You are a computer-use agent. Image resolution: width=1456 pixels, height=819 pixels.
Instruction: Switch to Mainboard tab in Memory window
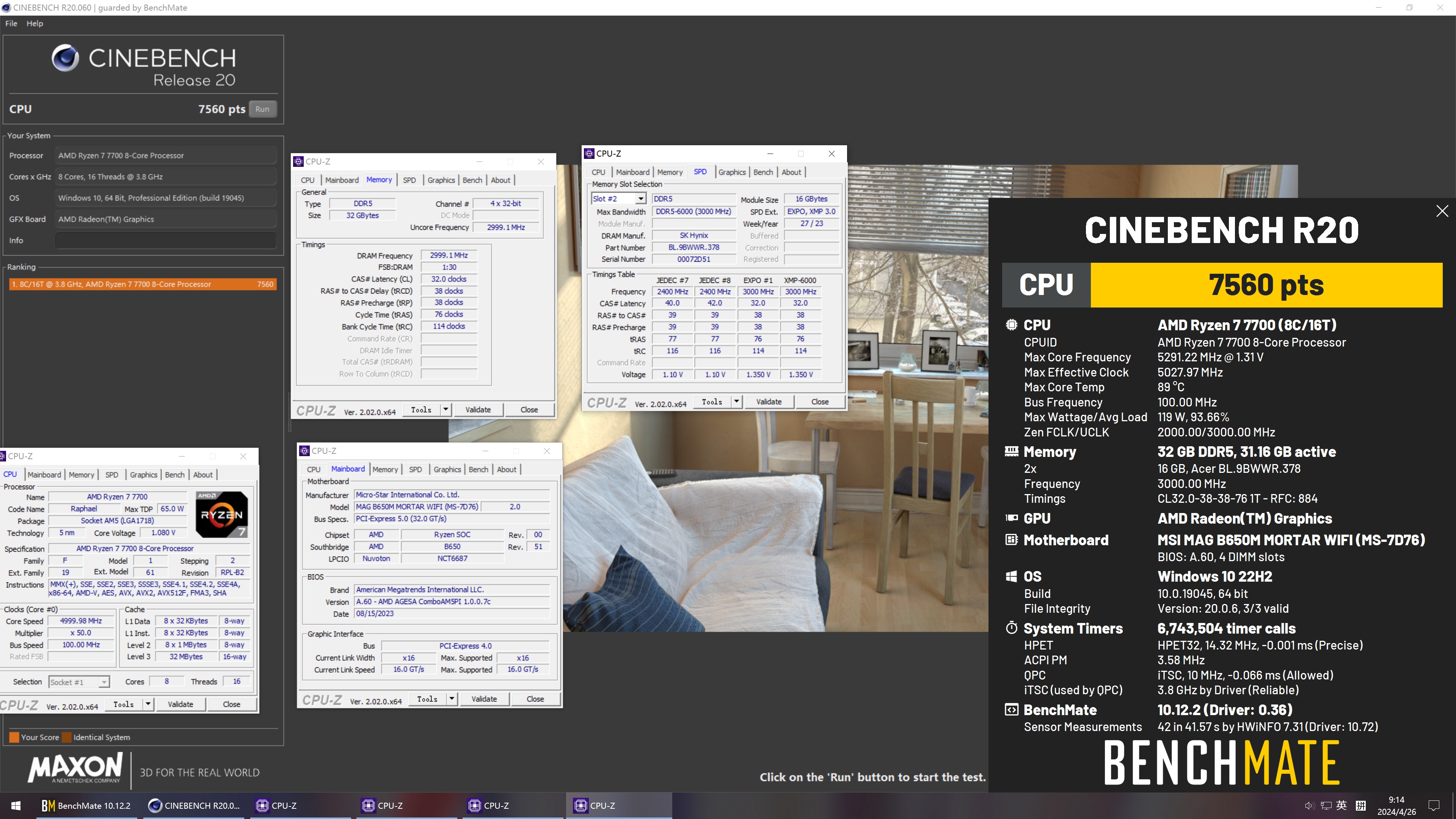(x=342, y=180)
